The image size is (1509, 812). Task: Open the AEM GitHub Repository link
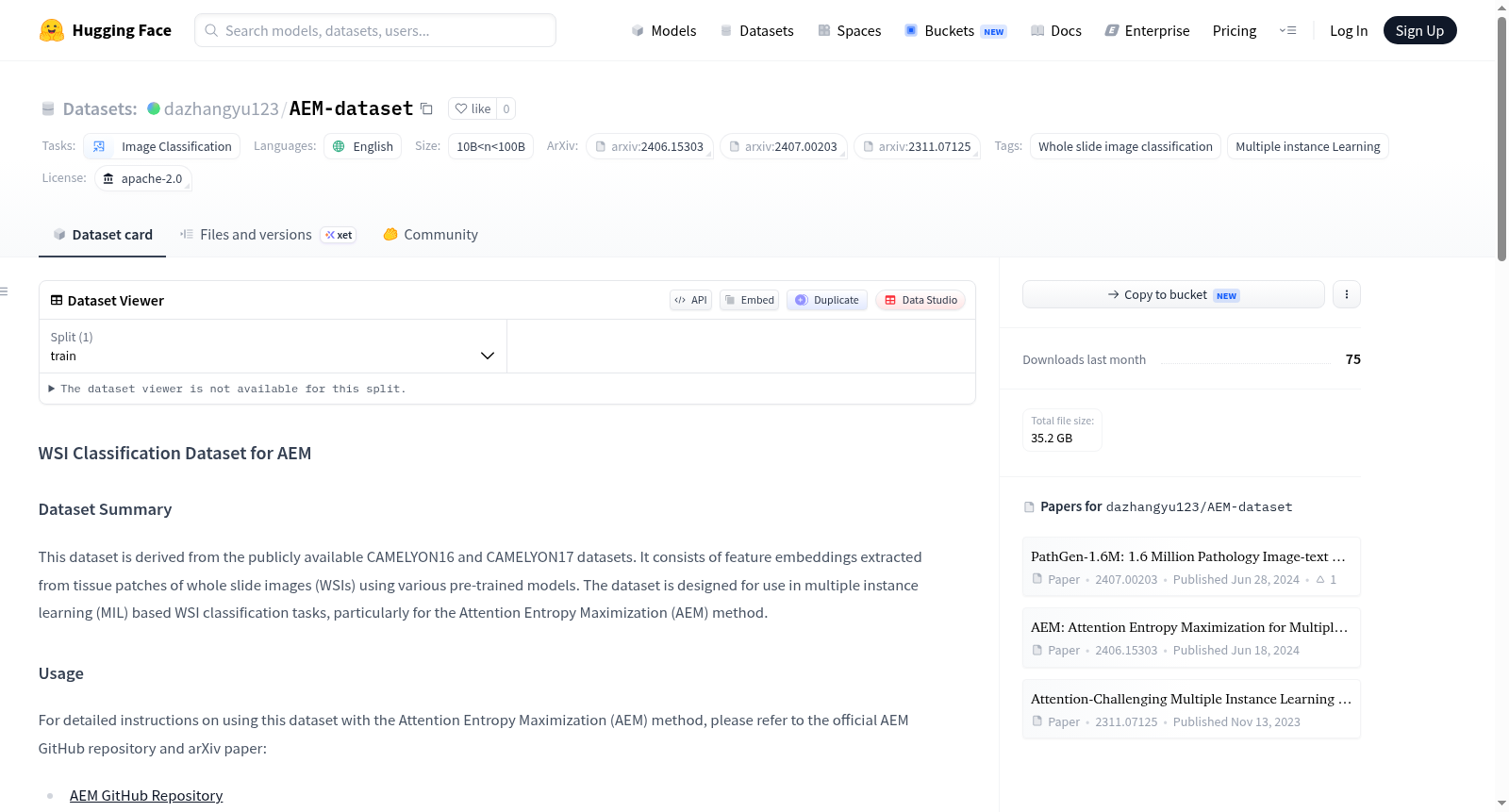click(x=146, y=795)
